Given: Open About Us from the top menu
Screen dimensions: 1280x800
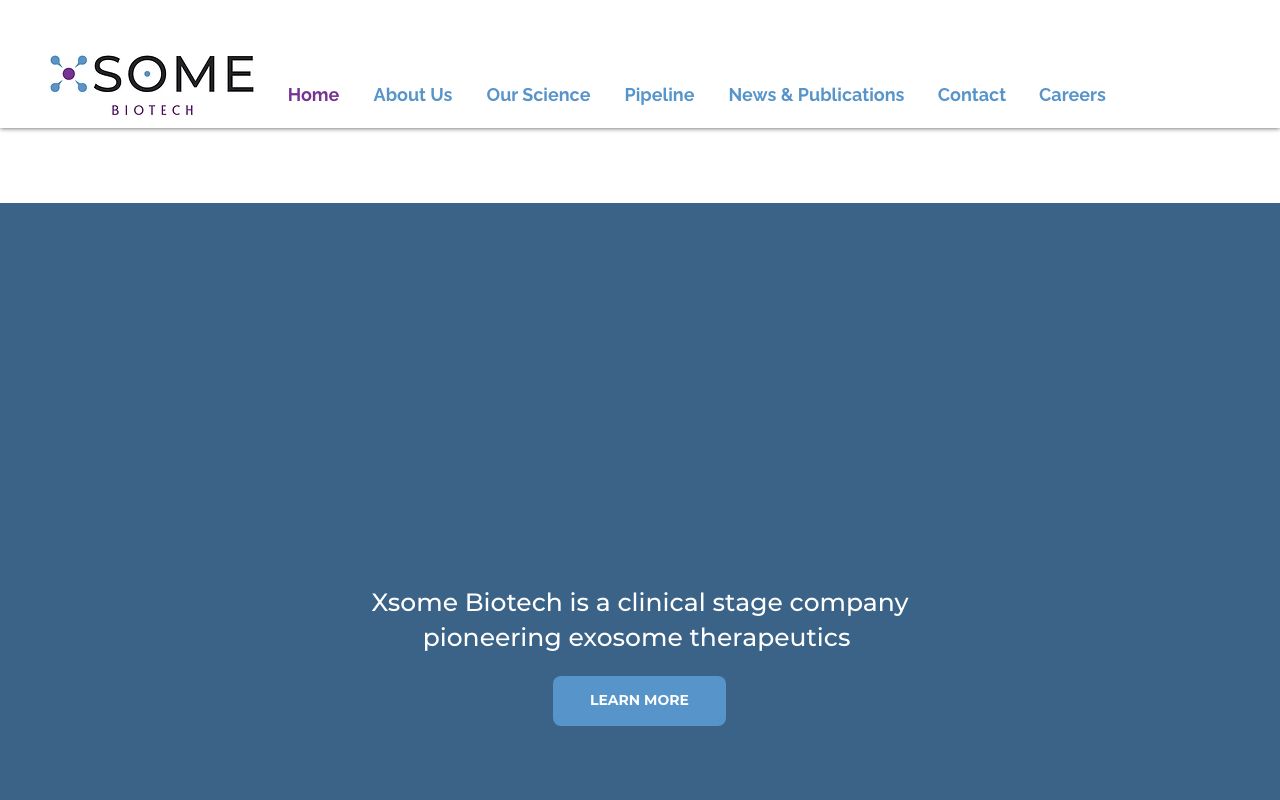Looking at the screenshot, I should pyautogui.click(x=412, y=95).
